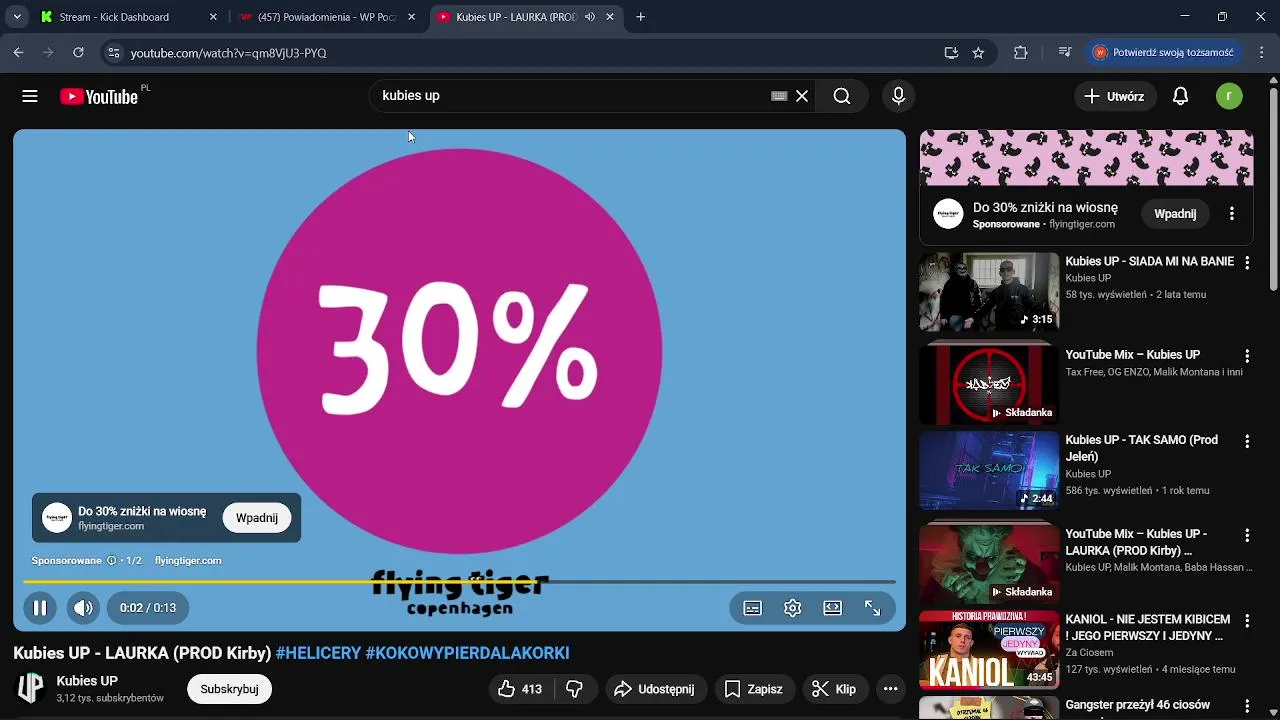Open options for SIADA MI NA BANIE
This screenshot has width=1280, height=720.
point(1247,262)
